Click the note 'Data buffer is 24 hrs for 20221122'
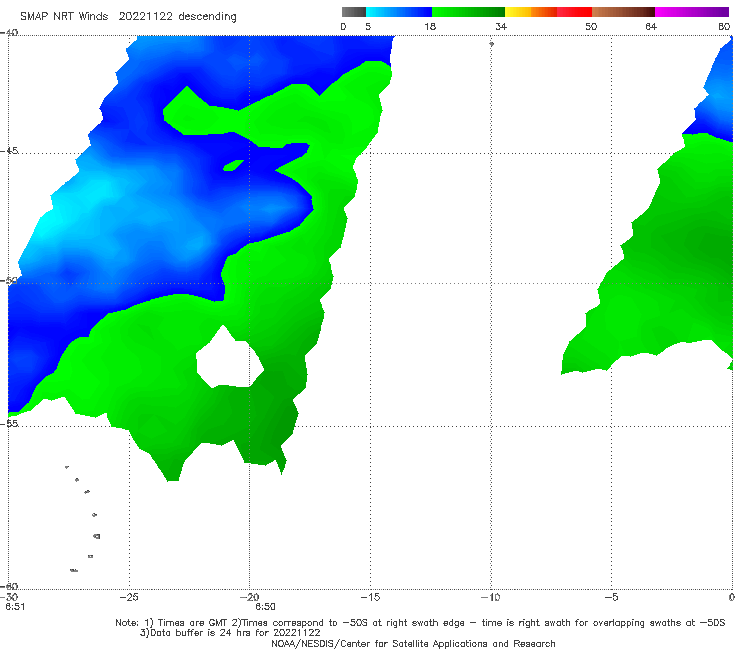Viewport: 740px width, 650px height. click(230, 633)
